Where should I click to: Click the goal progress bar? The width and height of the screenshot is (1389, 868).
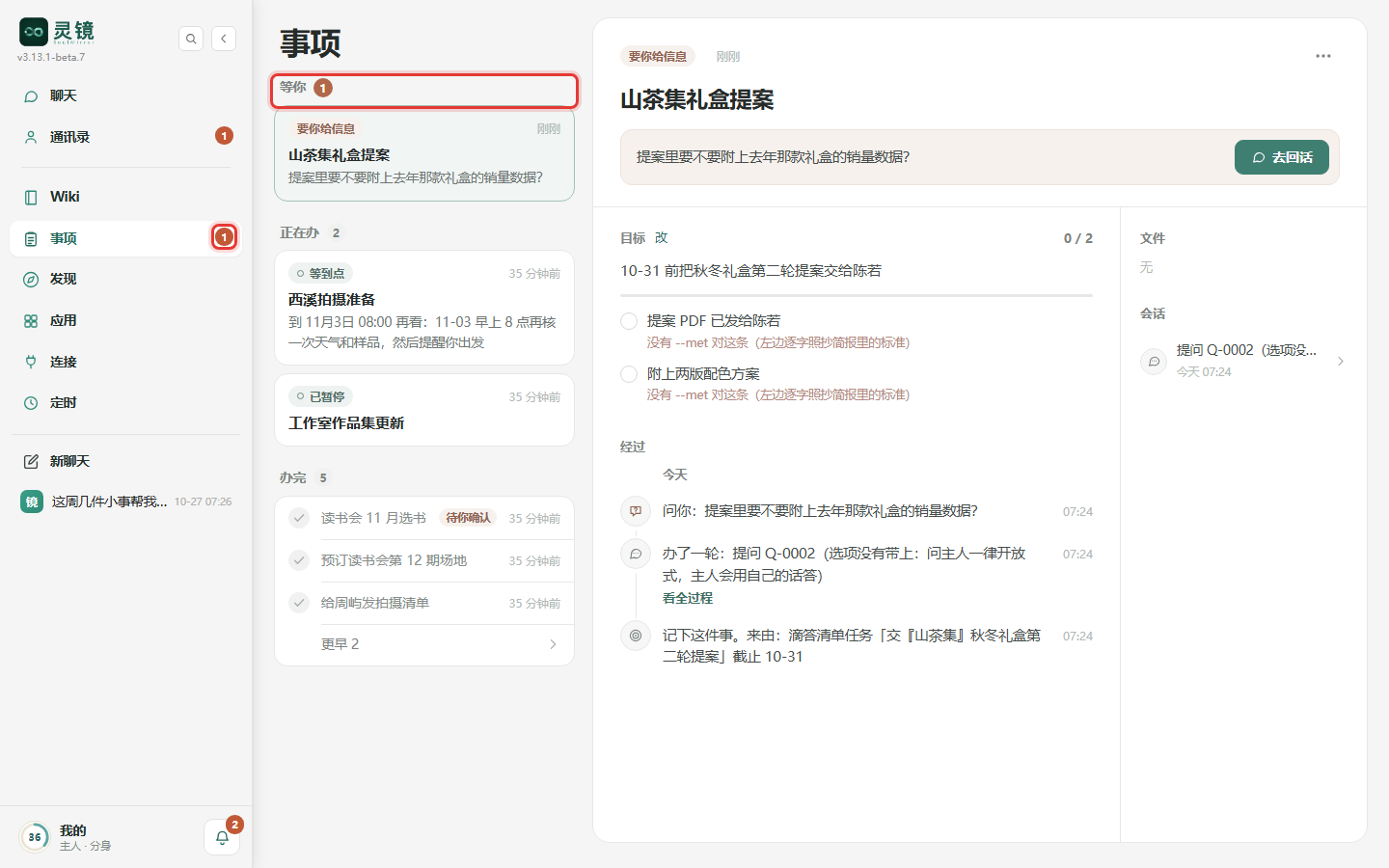coord(857,295)
